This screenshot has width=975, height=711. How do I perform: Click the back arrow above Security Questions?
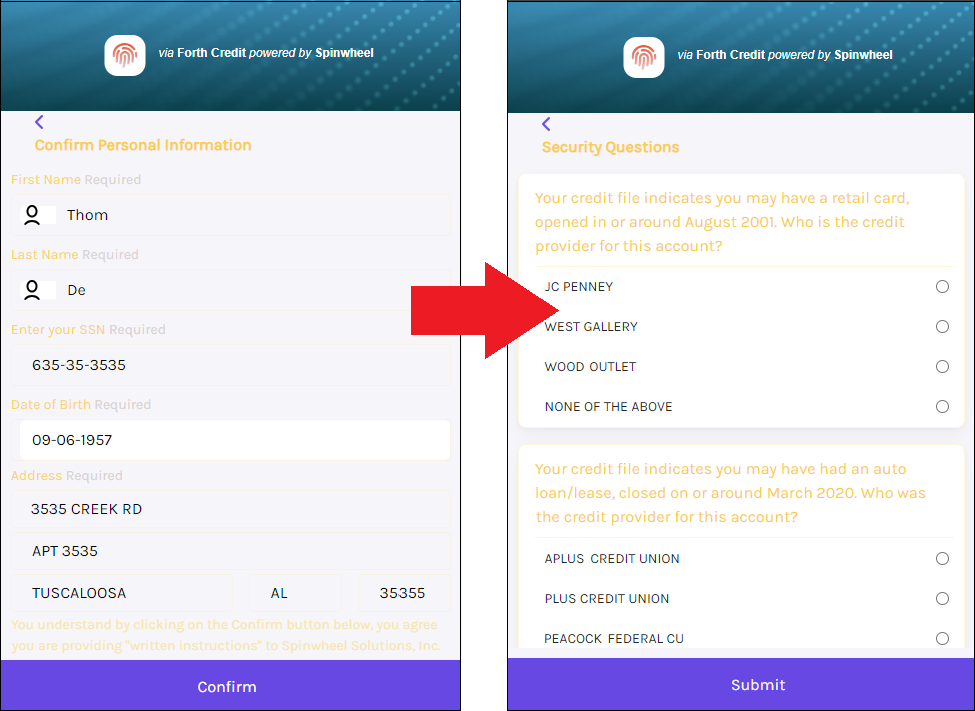pos(546,124)
